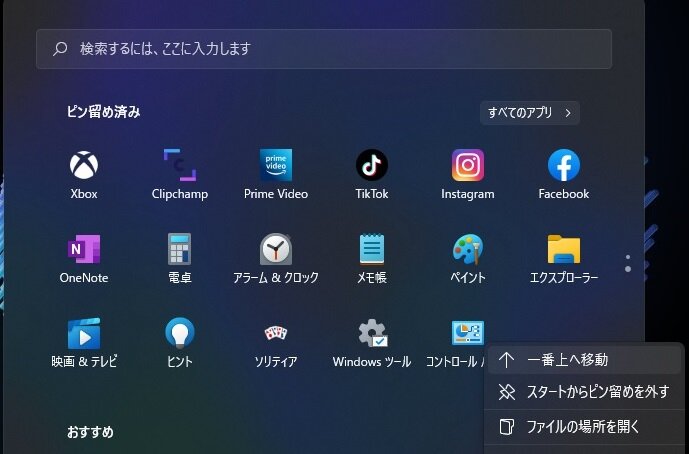Open OneNote
Screen dimensions: 689x454
[83, 259]
